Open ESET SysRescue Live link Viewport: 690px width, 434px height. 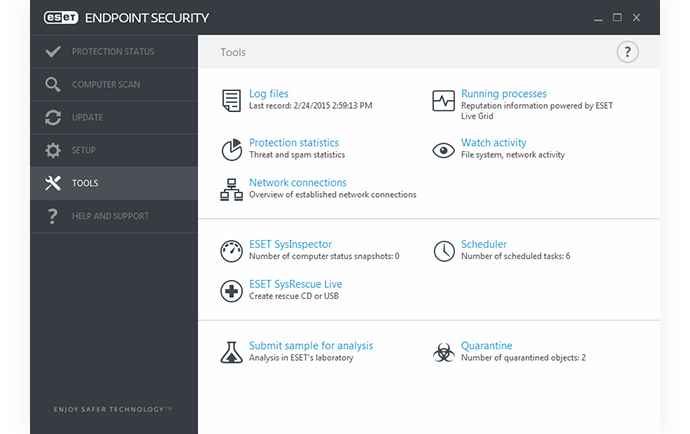pos(296,284)
